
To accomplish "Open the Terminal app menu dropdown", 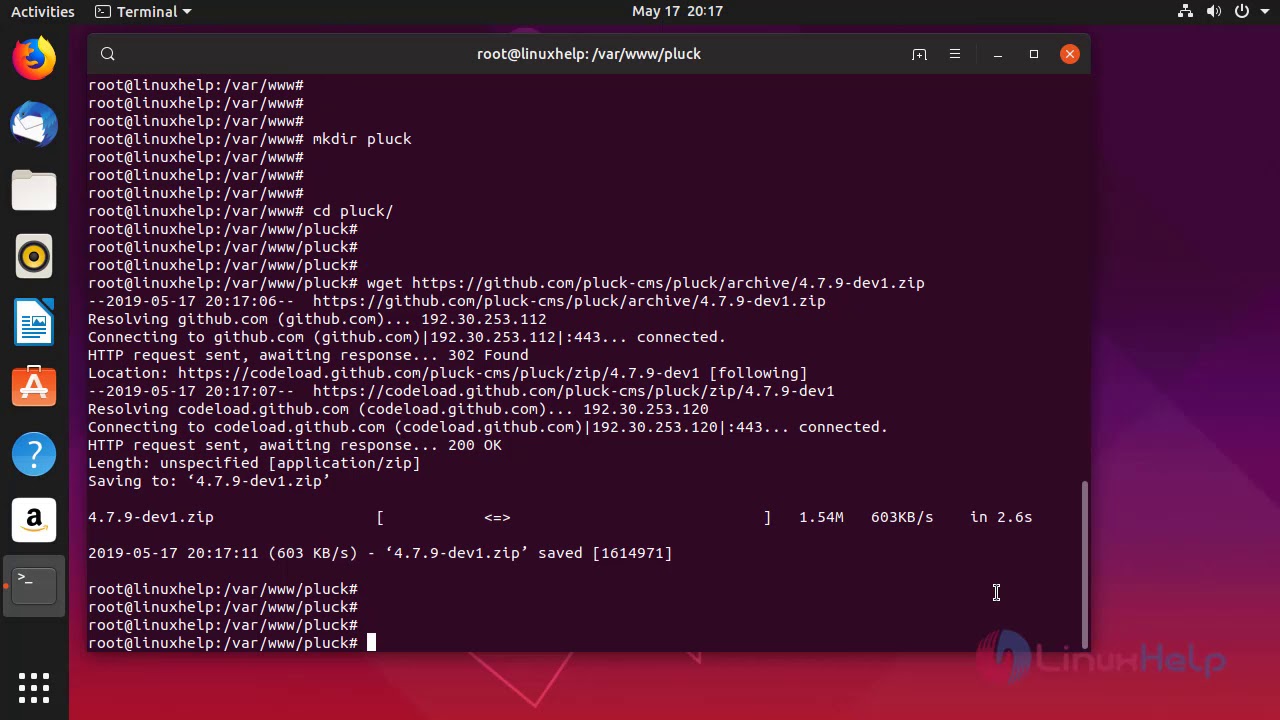I will pos(143,12).
